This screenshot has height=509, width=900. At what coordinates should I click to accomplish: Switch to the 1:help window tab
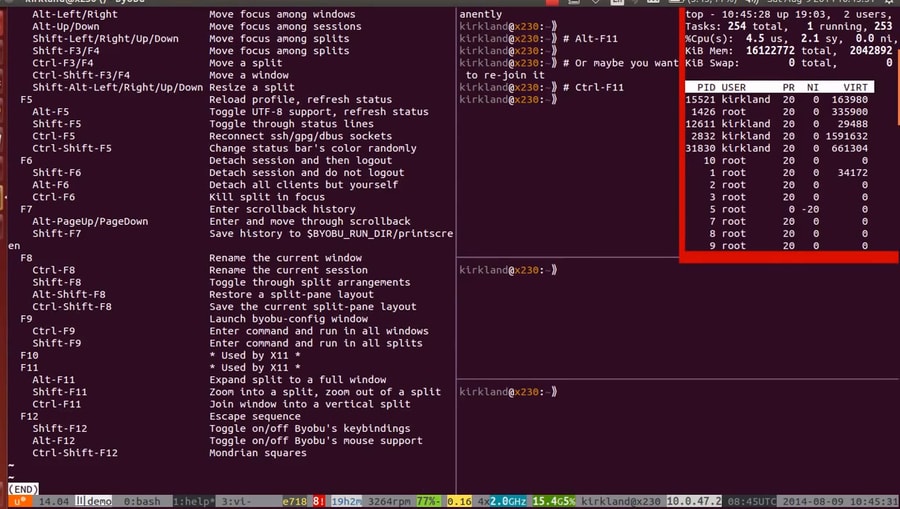pyautogui.click(x=192, y=502)
